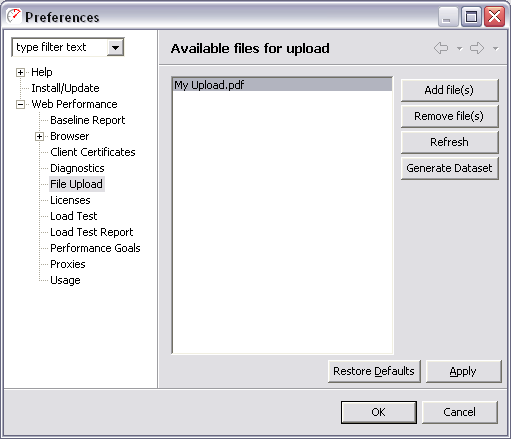Screen dimensions: 511x439
Task: Click the Refresh button
Action: coord(449,142)
